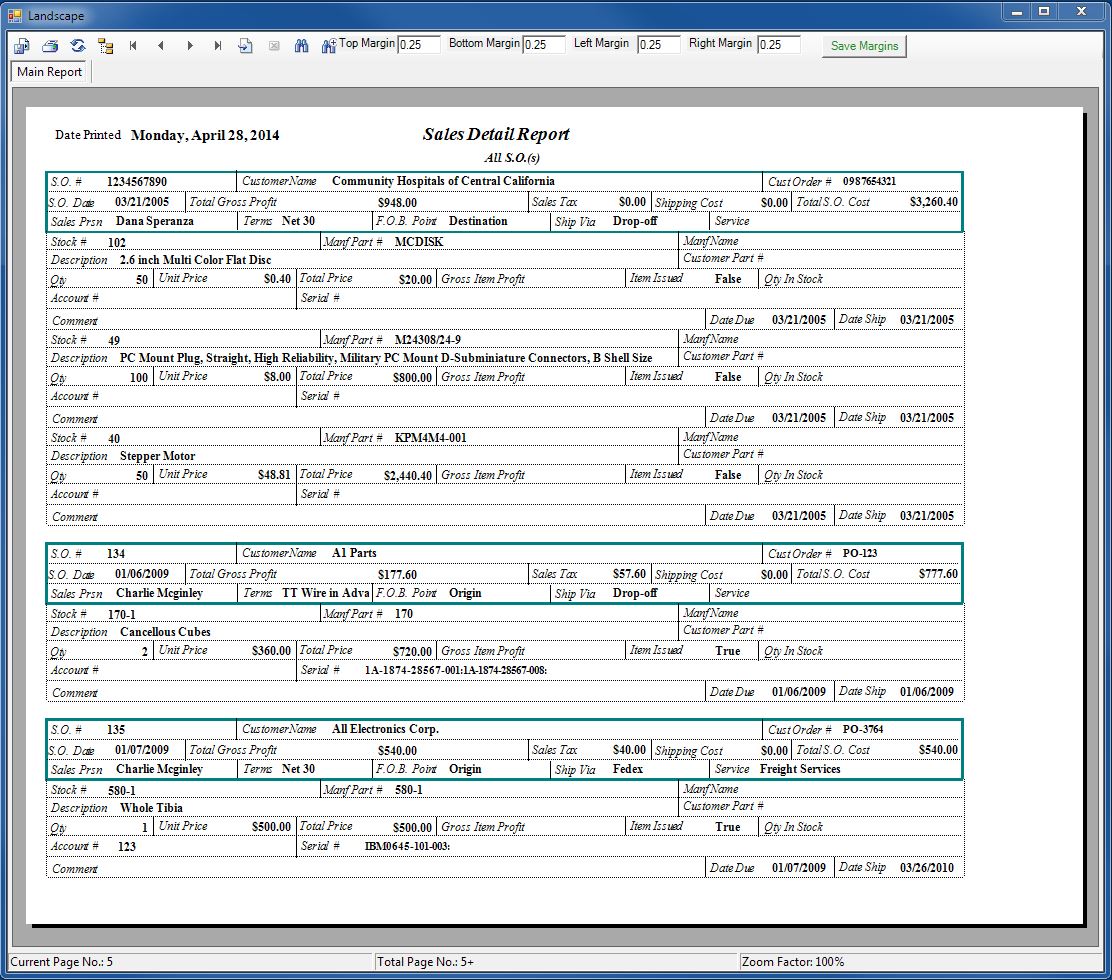Screen dimensions: 1112x980
Task: Switch to the Main Report tab
Action: pos(50,72)
